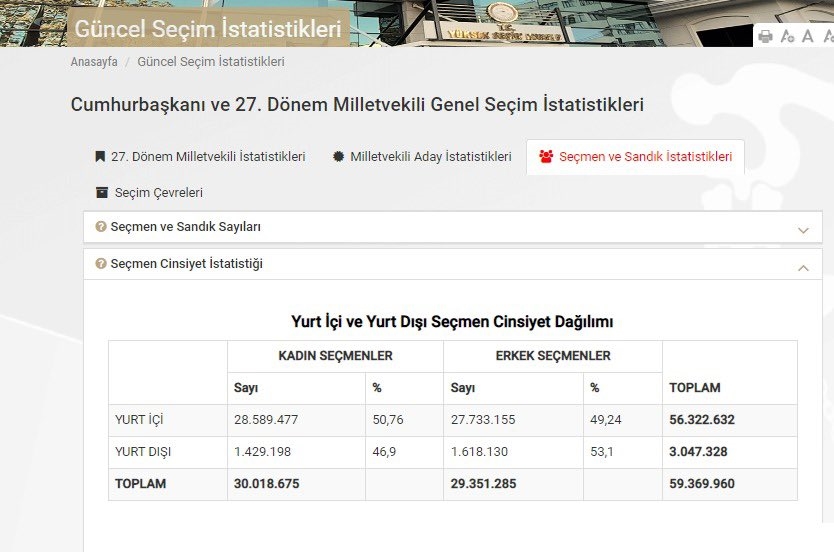Click Güncel Seçim İstatistikleri breadcrumb
Image resolution: width=834 pixels, height=552 pixels.
(x=211, y=62)
